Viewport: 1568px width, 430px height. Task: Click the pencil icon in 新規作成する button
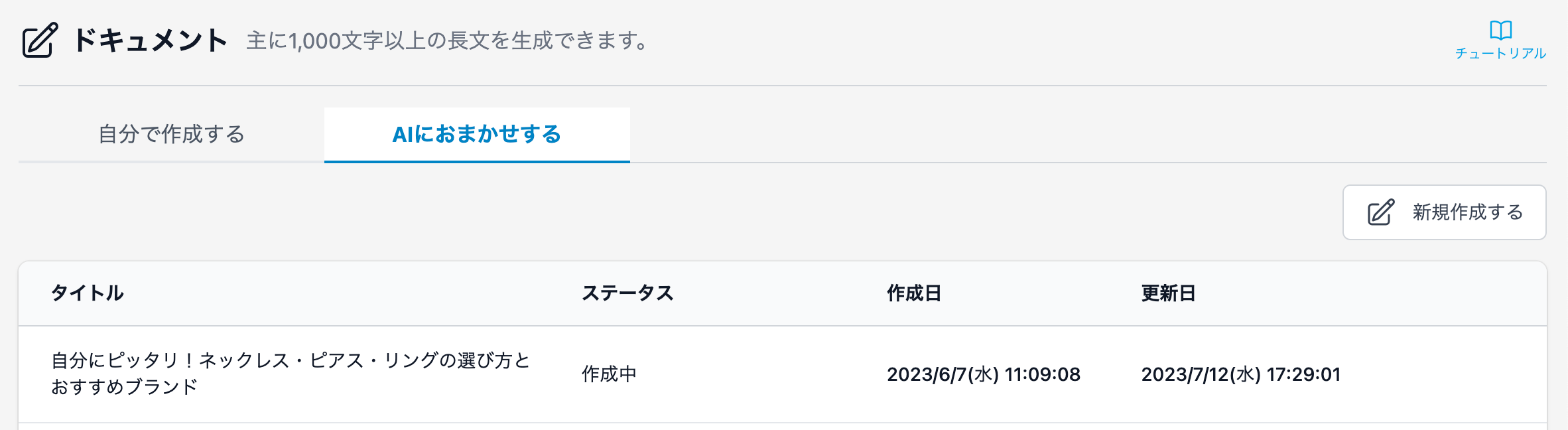(1381, 212)
